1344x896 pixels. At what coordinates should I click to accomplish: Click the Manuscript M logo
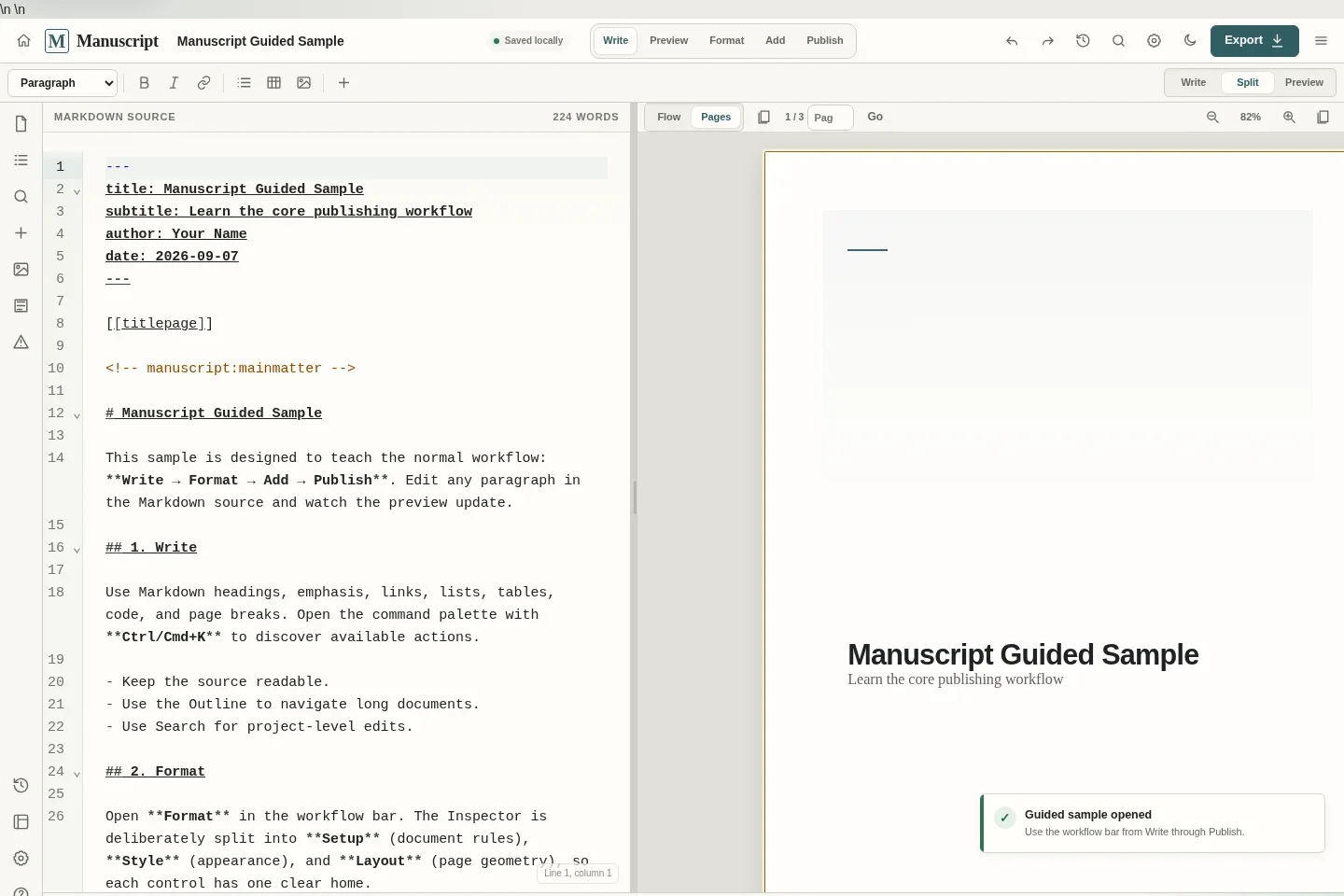pyautogui.click(x=57, y=41)
